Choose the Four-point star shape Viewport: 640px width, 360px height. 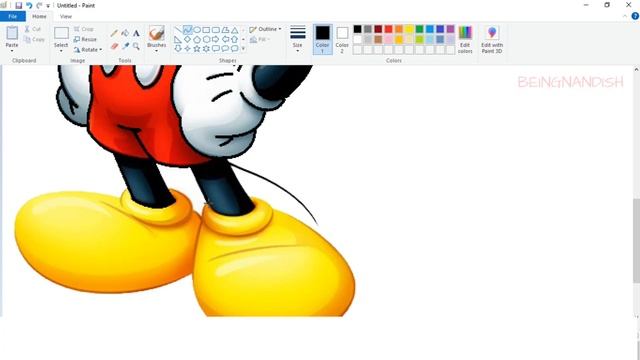pos(187,49)
